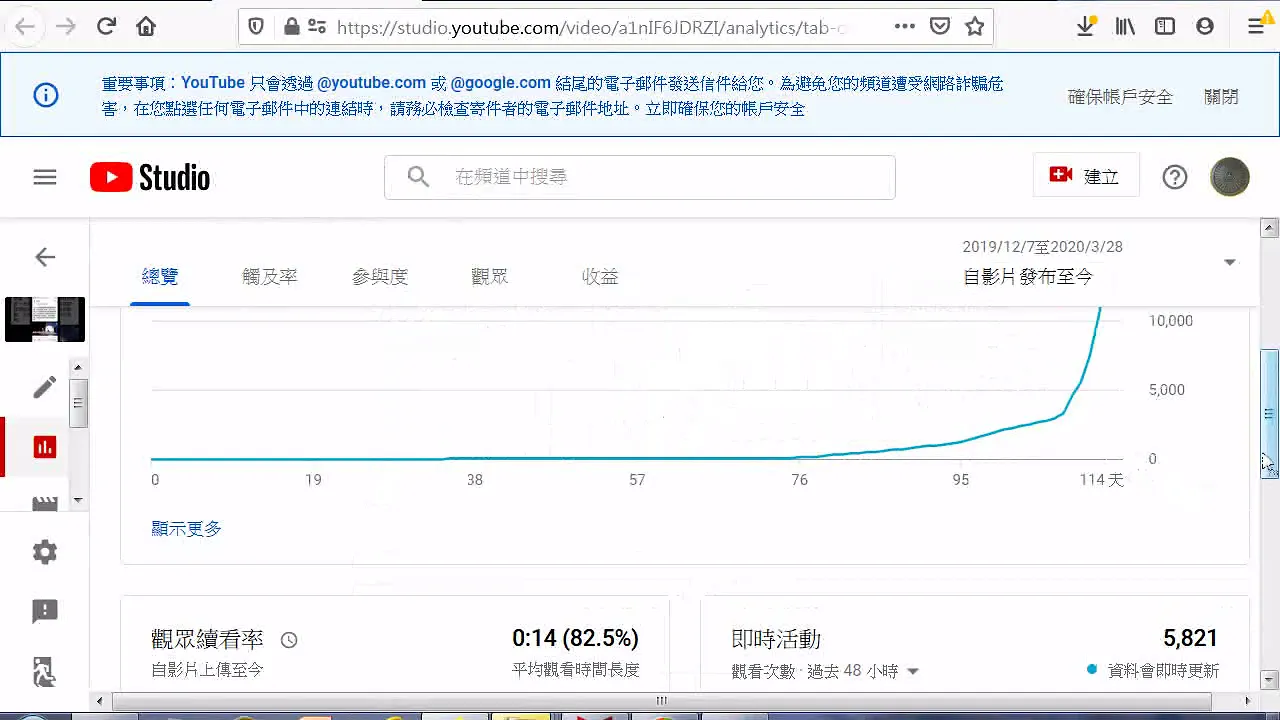
Task: Click sidebar scrollbar down arrow
Action: coord(78,500)
